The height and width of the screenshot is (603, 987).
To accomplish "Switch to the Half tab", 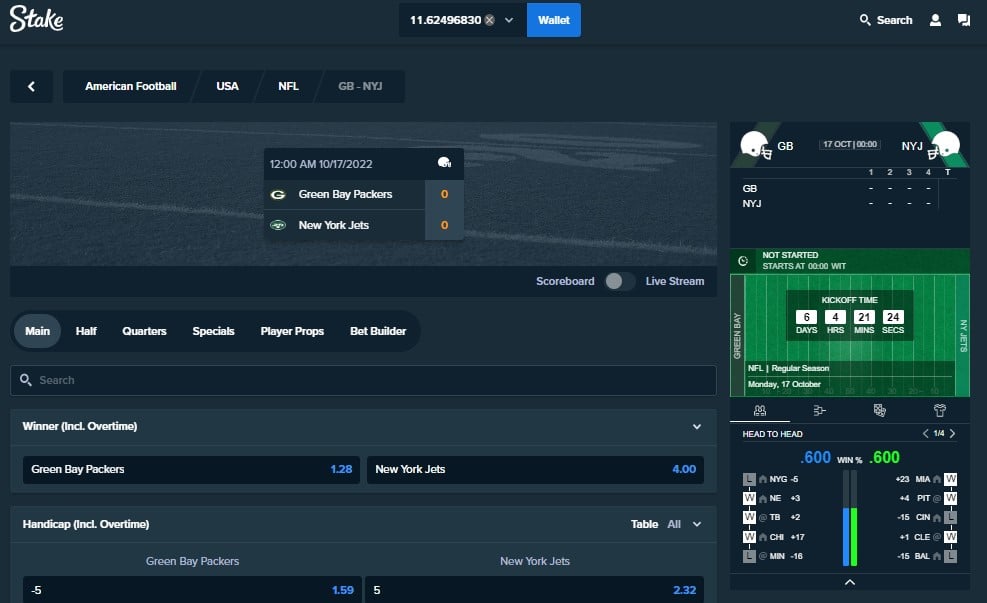I will (86, 331).
